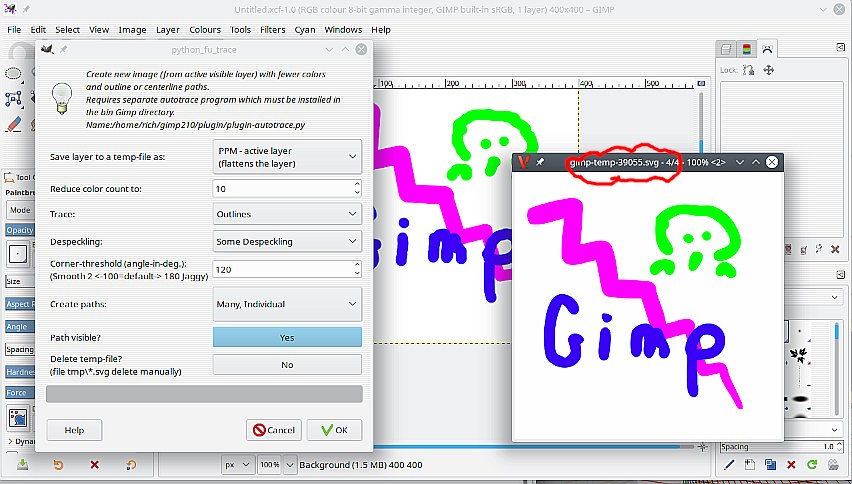Open the brush tag assign dropdown above Spacing
This screenshot has height=484, width=852.
[835, 430]
